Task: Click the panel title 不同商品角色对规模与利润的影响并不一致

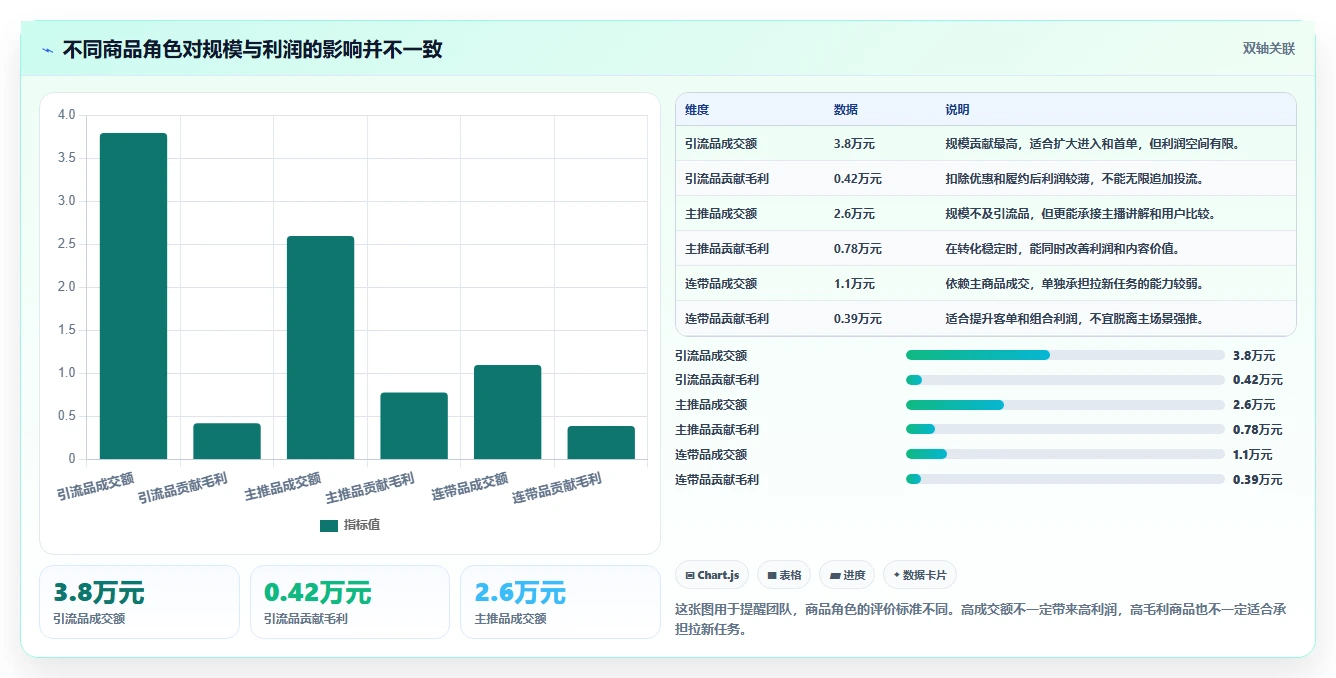Action: click(252, 50)
